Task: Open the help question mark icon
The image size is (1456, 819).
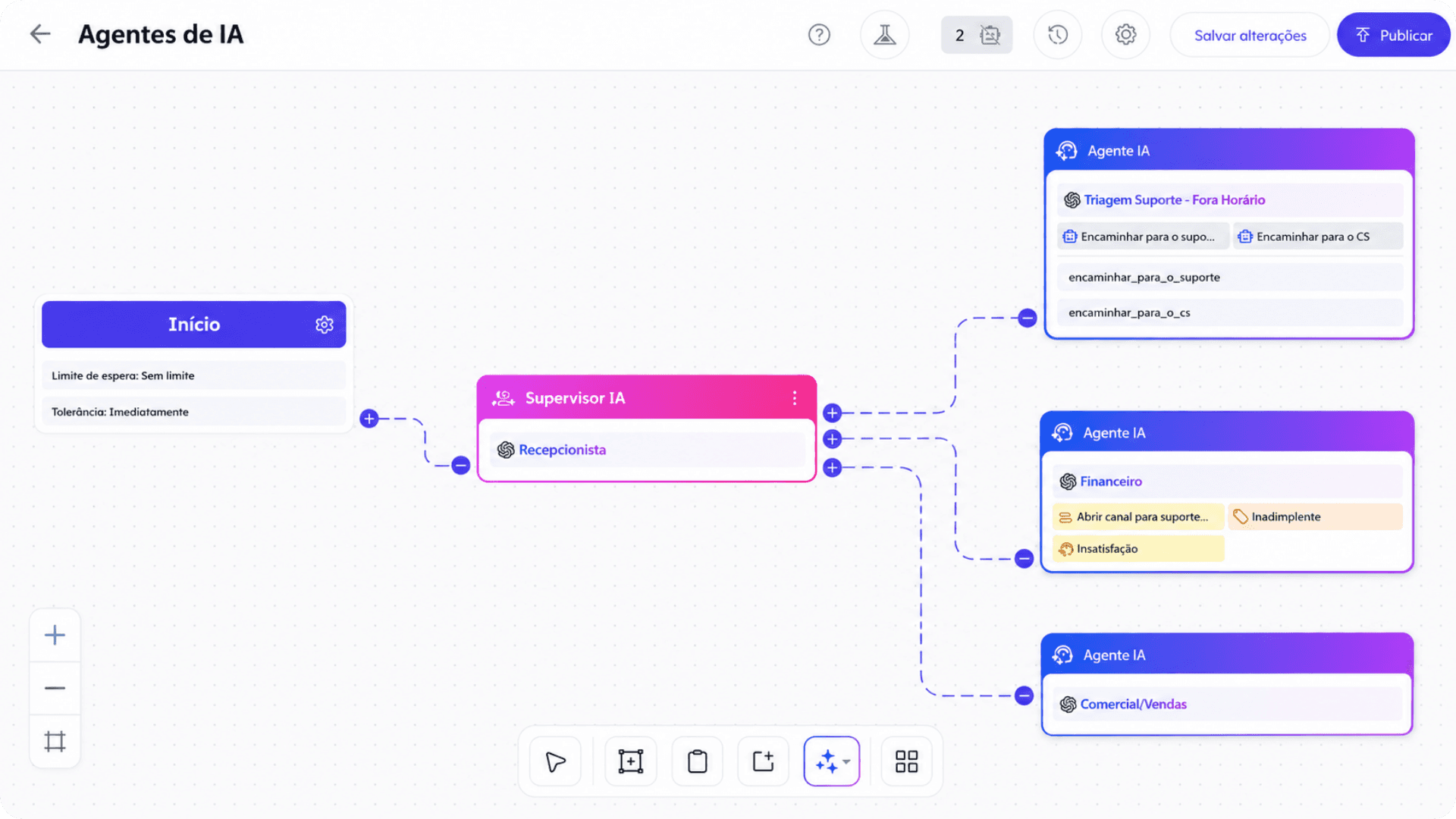Action: point(819,35)
